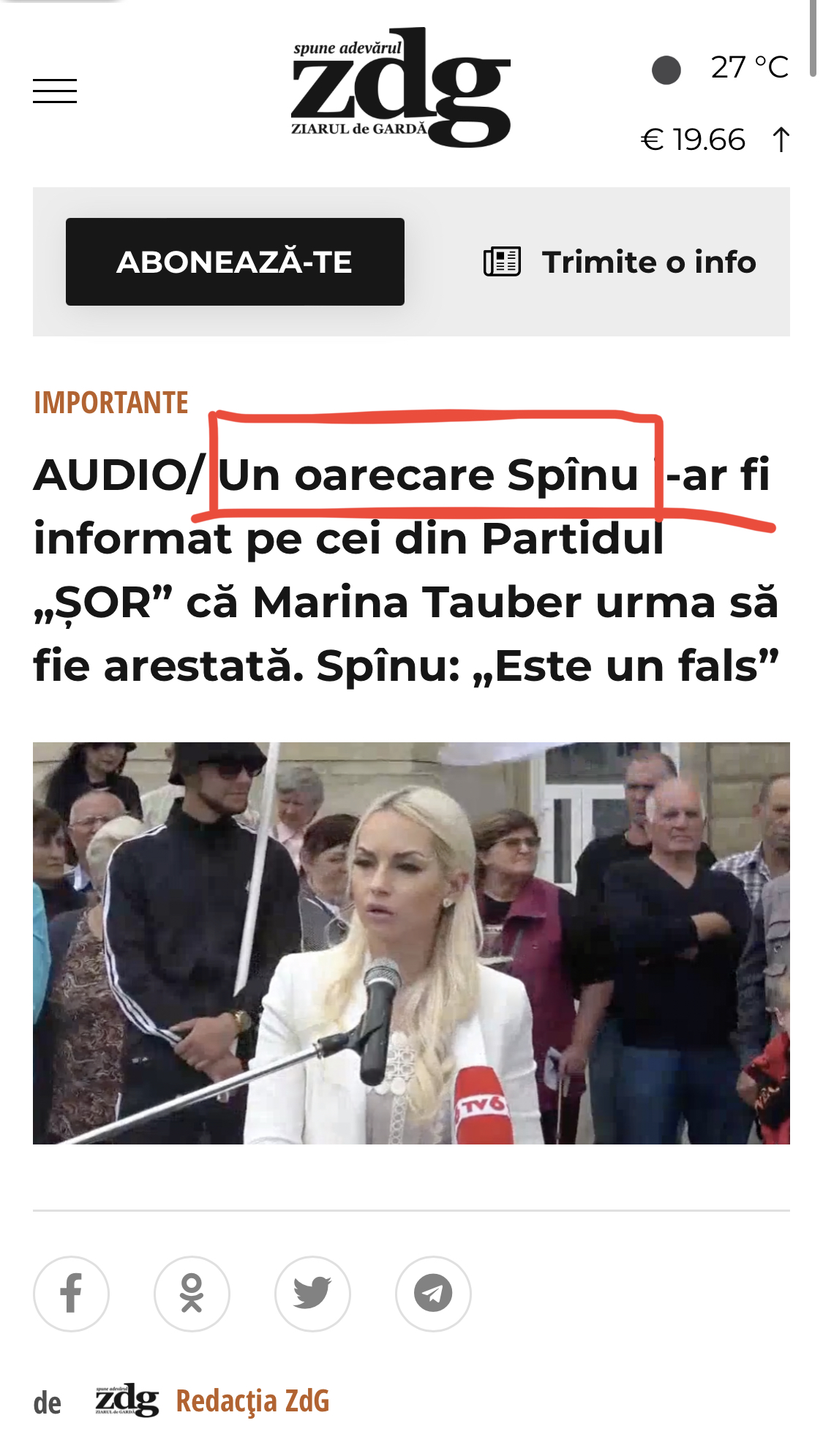Tap the highlighted "Un oarecare Spînu" text

click(x=429, y=475)
